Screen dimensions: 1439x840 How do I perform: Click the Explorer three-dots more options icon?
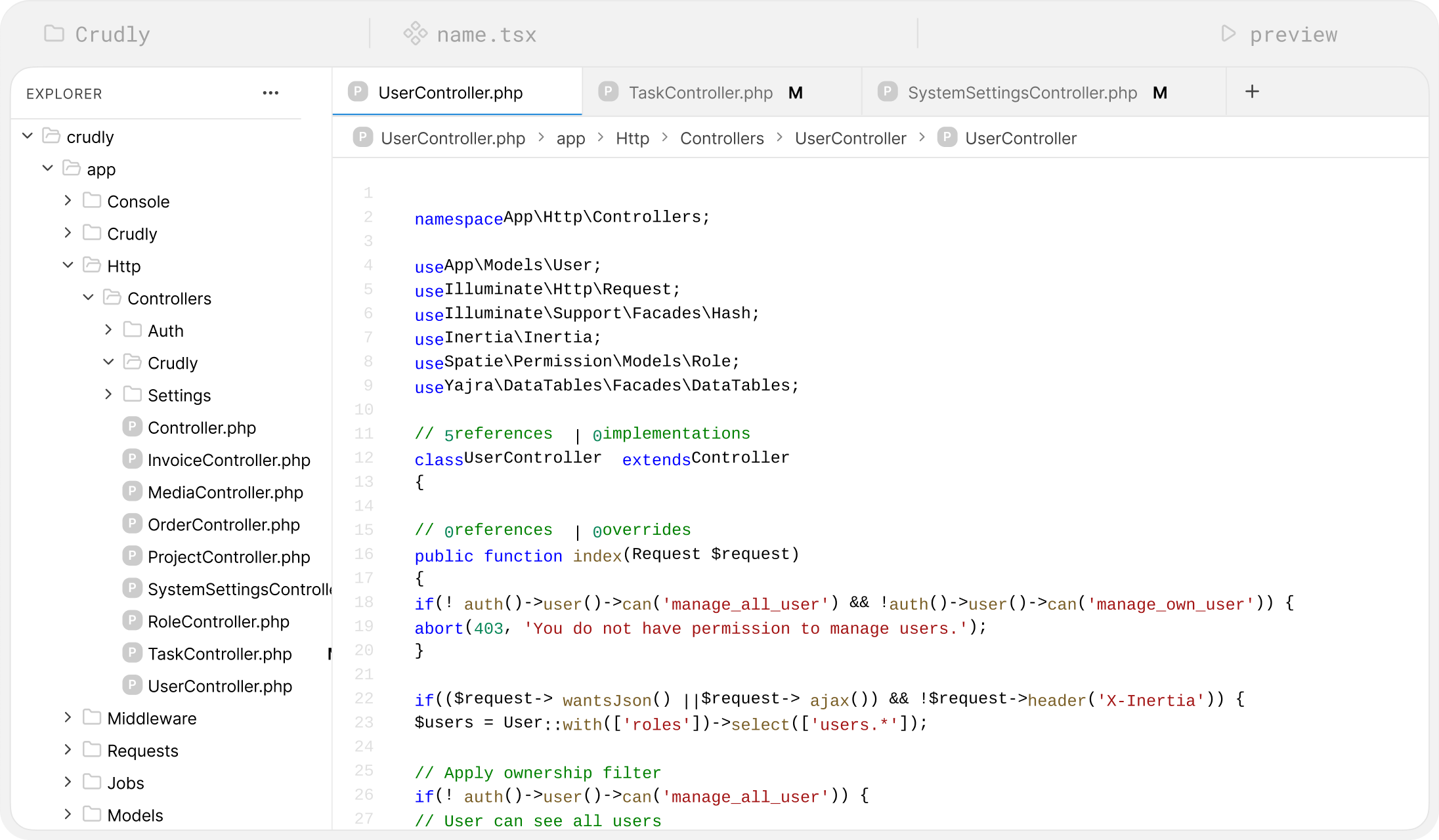270,93
